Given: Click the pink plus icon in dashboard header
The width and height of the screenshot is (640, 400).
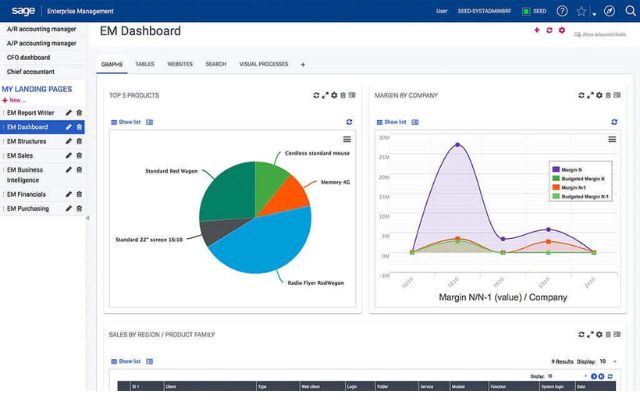Looking at the screenshot, I should 537,30.
